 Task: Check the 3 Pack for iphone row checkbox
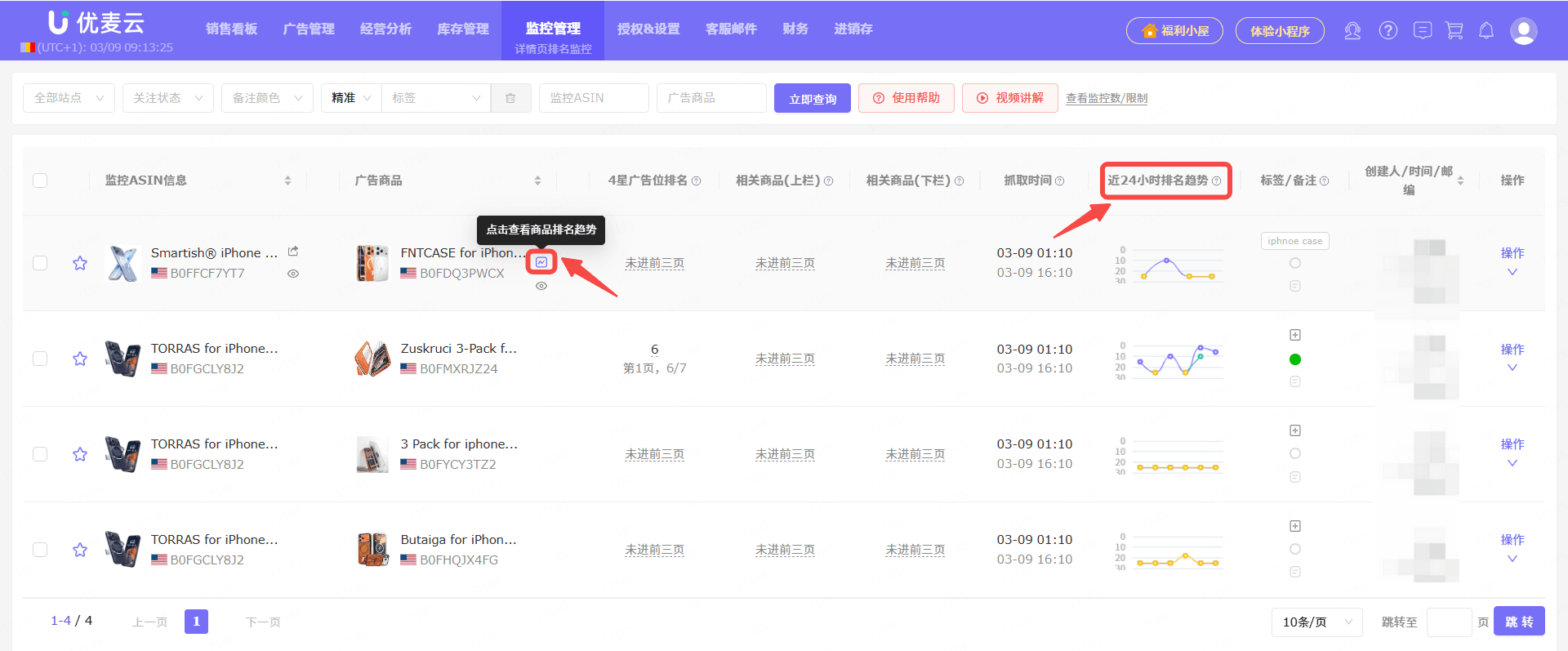point(40,454)
